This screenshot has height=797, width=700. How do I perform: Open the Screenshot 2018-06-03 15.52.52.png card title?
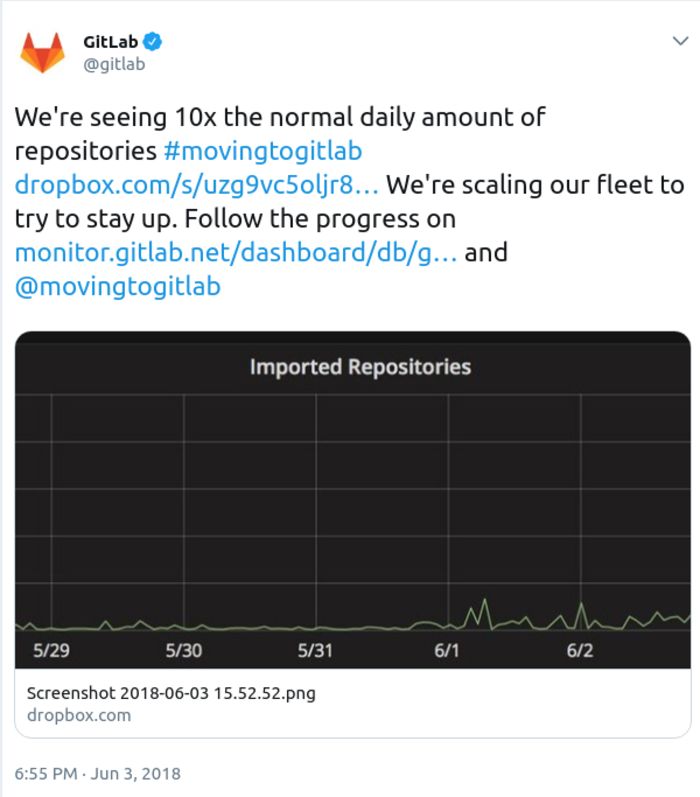(x=171, y=693)
